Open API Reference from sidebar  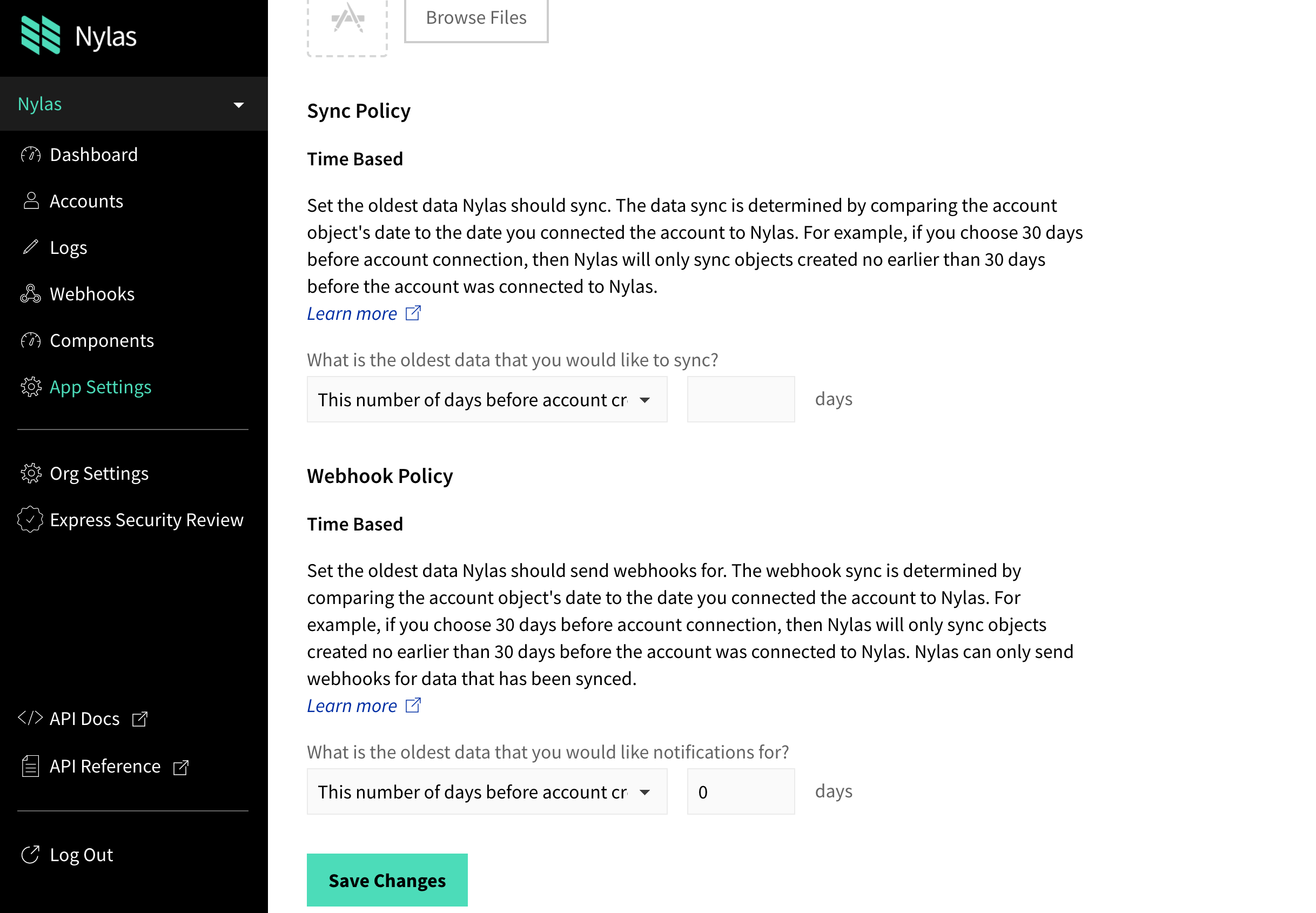pyautogui.click(x=105, y=766)
